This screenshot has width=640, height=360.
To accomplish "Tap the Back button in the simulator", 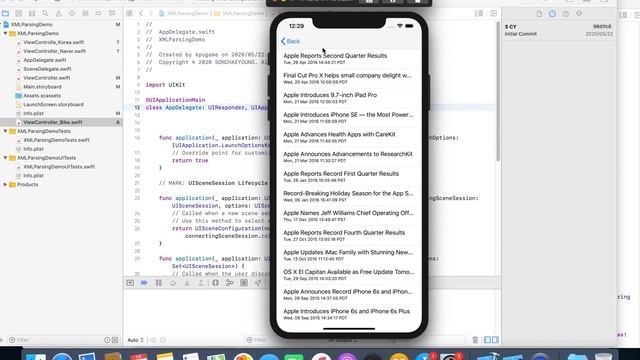I will (290, 41).
